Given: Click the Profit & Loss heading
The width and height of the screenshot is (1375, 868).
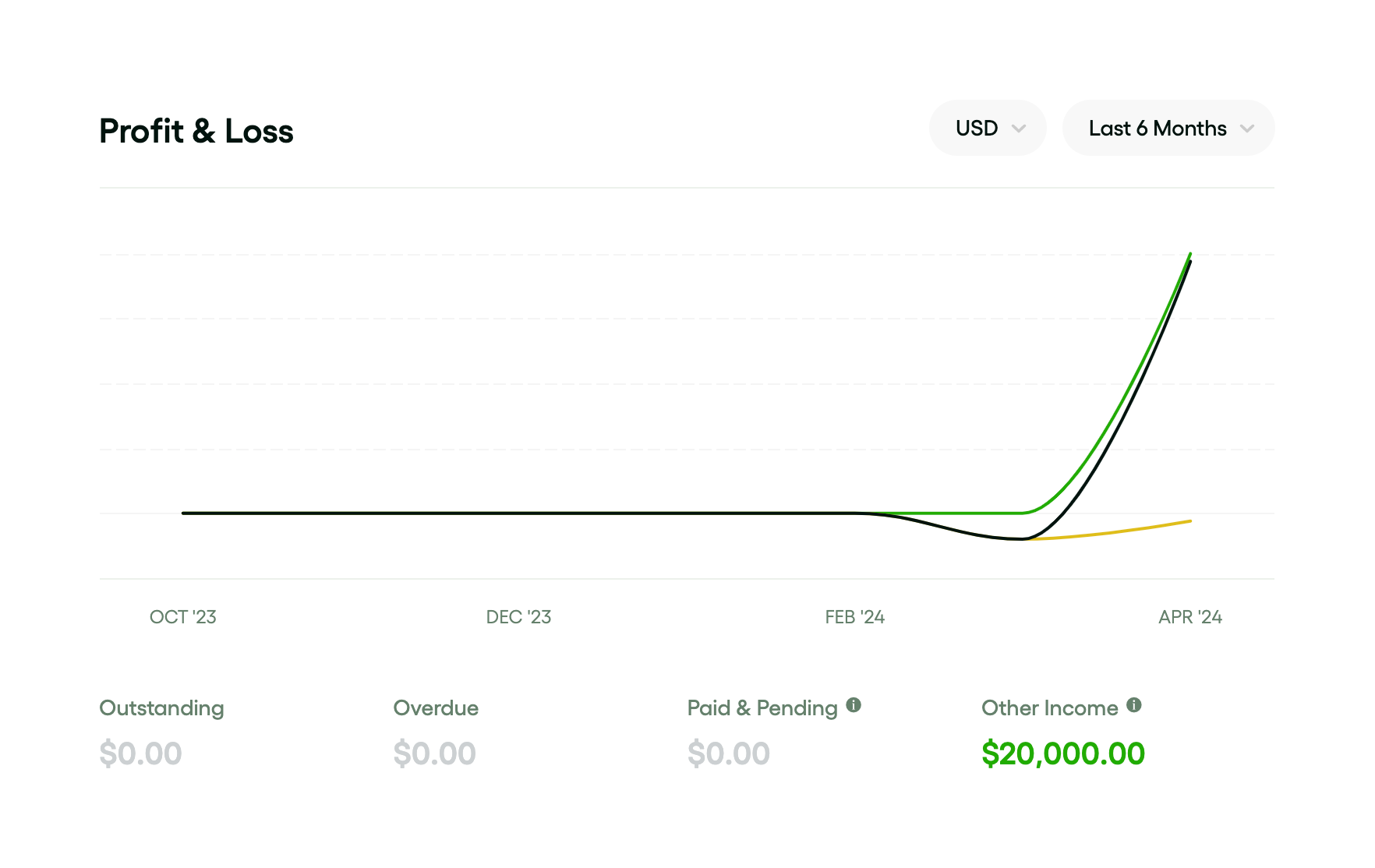Looking at the screenshot, I should pos(196,131).
